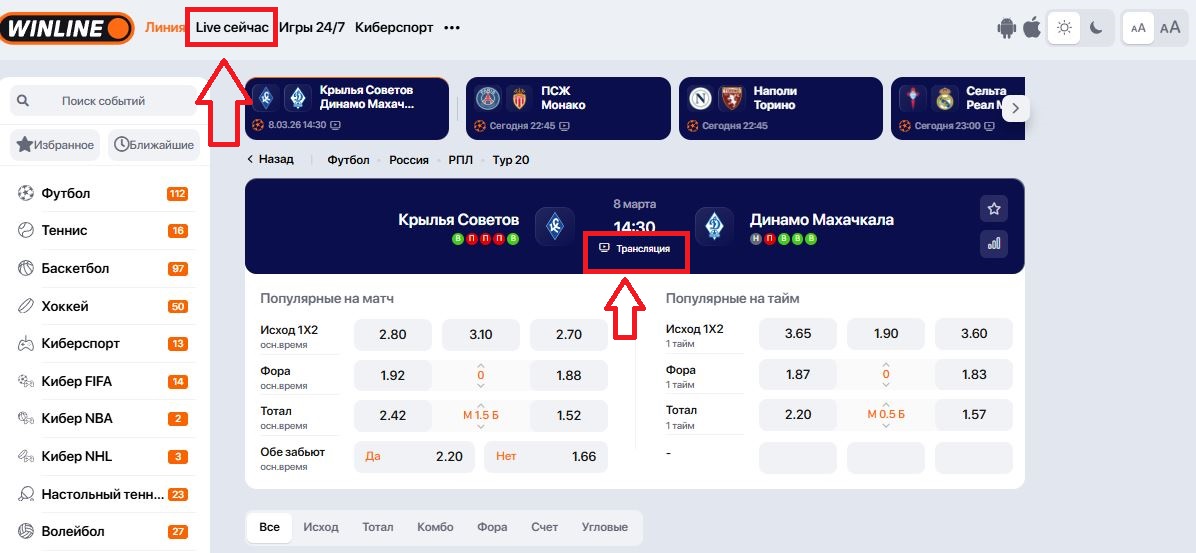Image resolution: width=1196 pixels, height=553 pixels.
Task: Open match statistics bar chart icon
Action: point(993,243)
